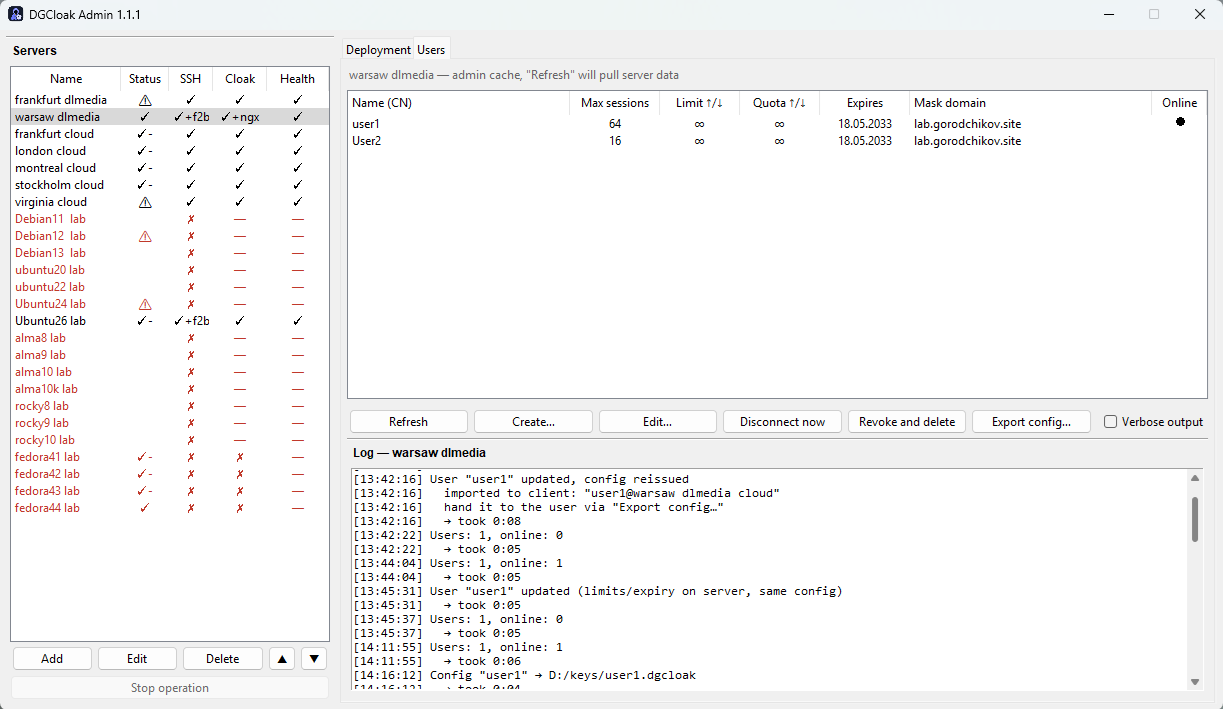The image size is (1223, 709).
Task: Toggle the Verbose output checkbox
Action: [1110, 422]
